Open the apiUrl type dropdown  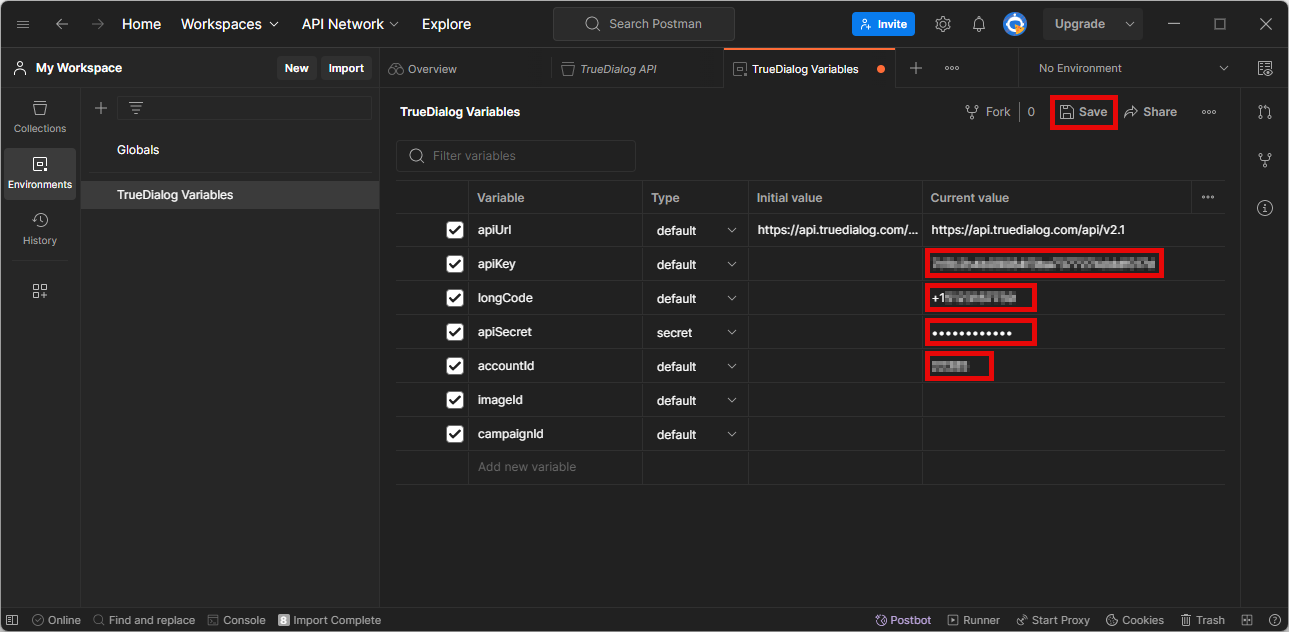coord(695,230)
